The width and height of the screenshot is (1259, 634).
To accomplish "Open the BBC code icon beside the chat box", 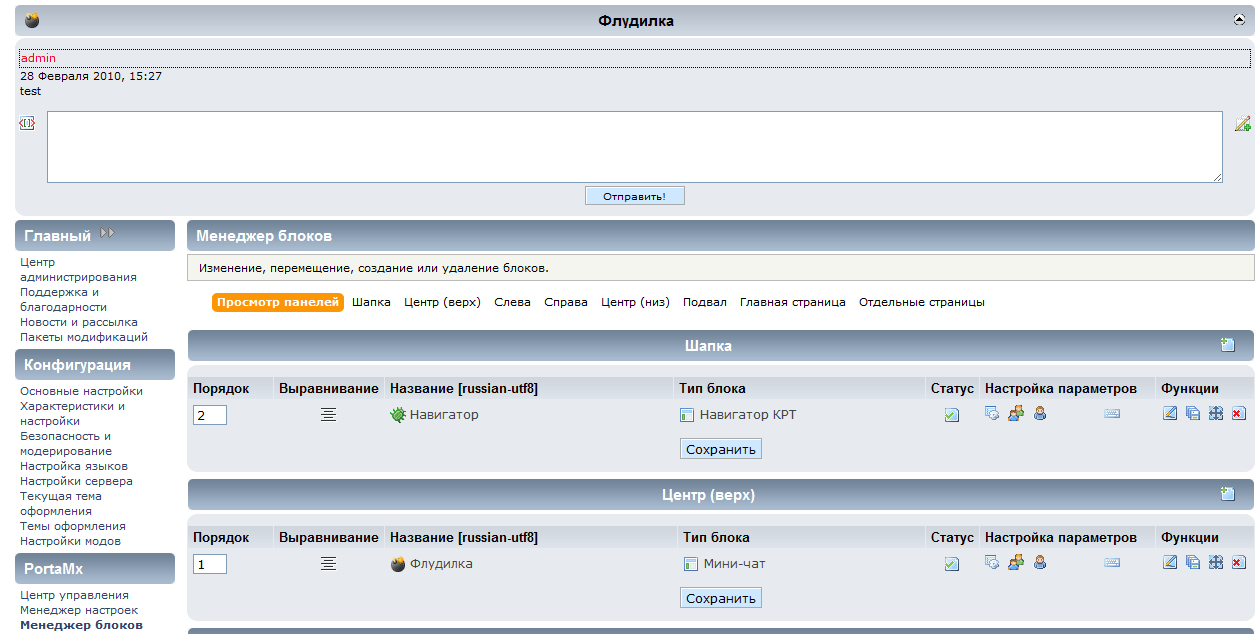I will pyautogui.click(x=27, y=123).
